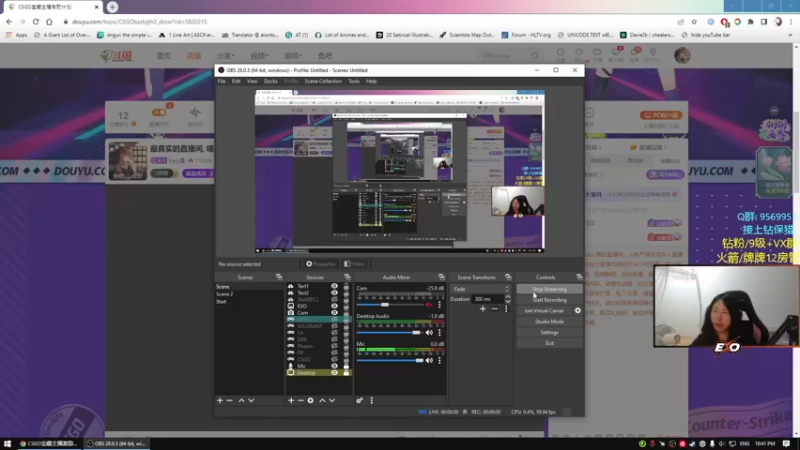The height and width of the screenshot is (450, 800).
Task: Open the View menu in OBS
Action: pyautogui.click(x=252, y=81)
